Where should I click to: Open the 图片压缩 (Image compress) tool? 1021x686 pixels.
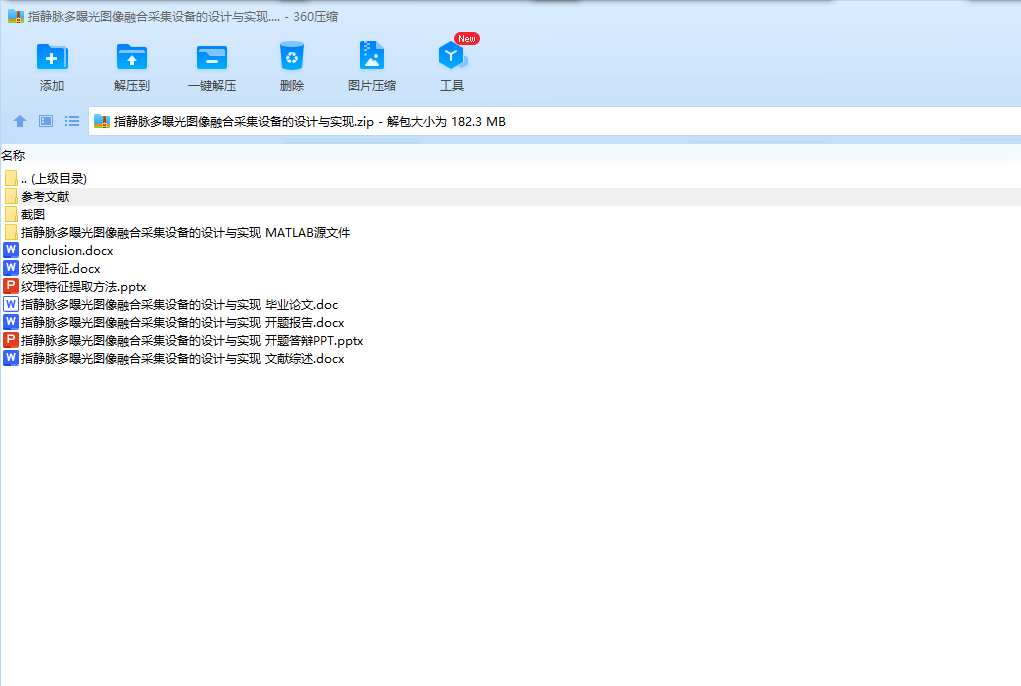click(x=372, y=56)
